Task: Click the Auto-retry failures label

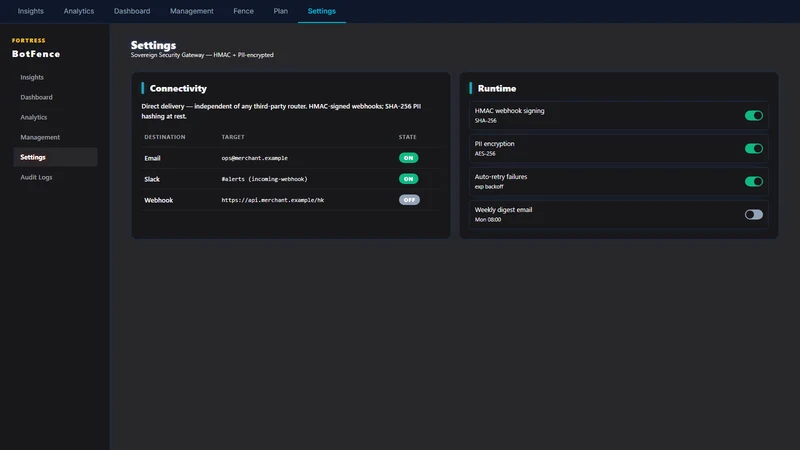Action: (501, 177)
